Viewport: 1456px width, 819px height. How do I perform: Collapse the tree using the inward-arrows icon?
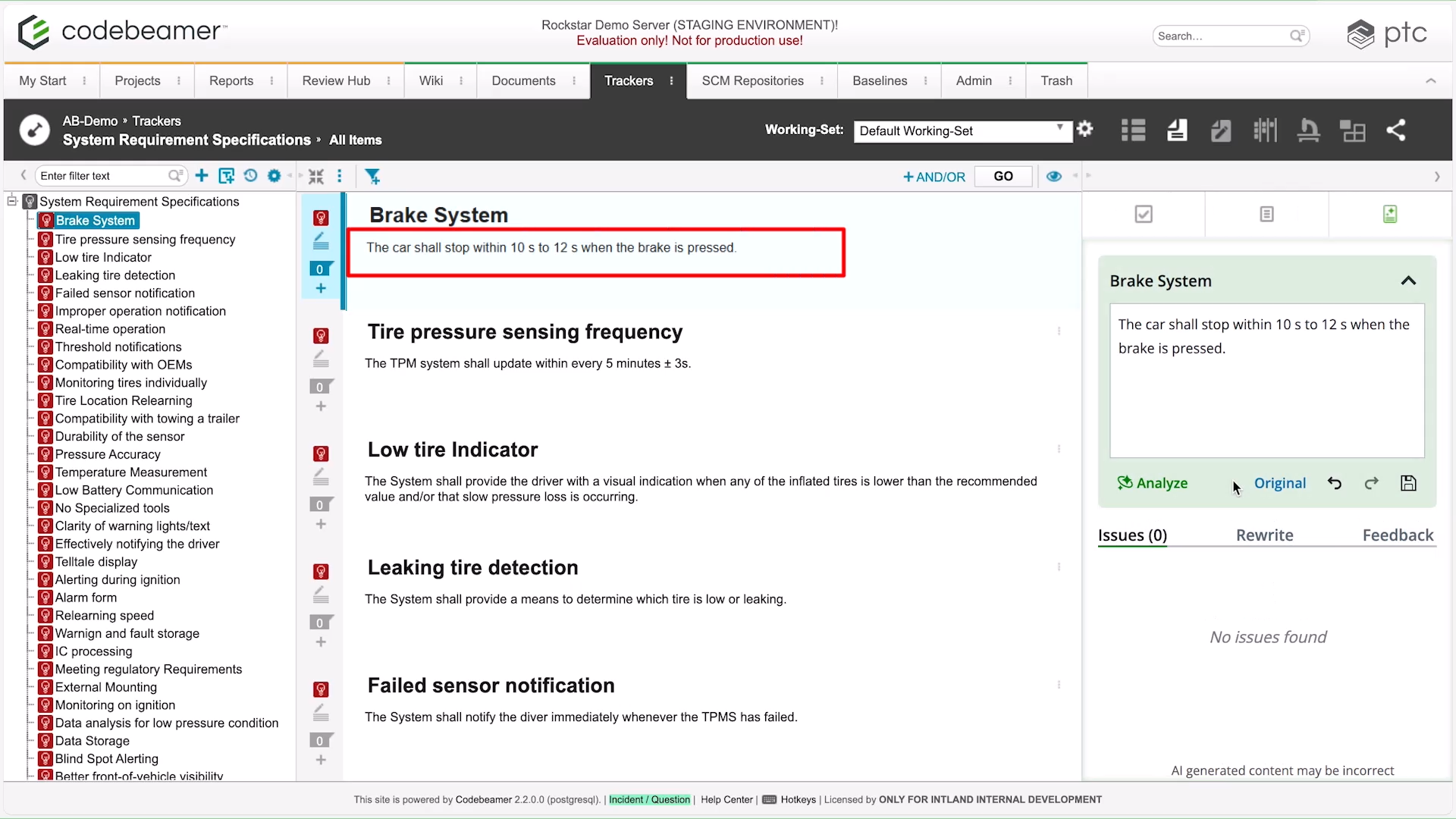point(317,175)
